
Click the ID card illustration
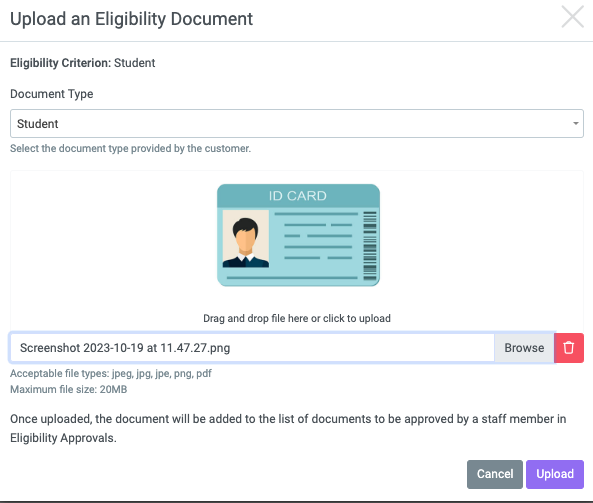(x=298, y=235)
